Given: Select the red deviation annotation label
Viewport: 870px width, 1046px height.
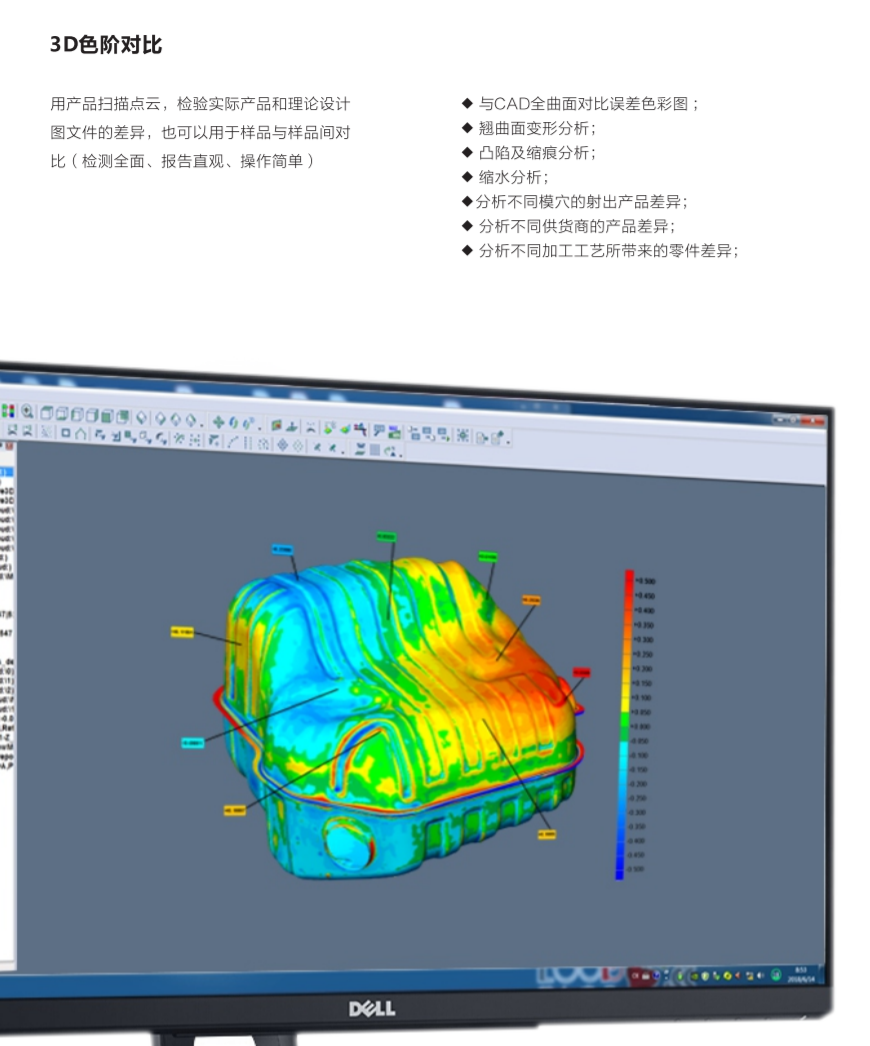Looking at the screenshot, I should (581, 672).
